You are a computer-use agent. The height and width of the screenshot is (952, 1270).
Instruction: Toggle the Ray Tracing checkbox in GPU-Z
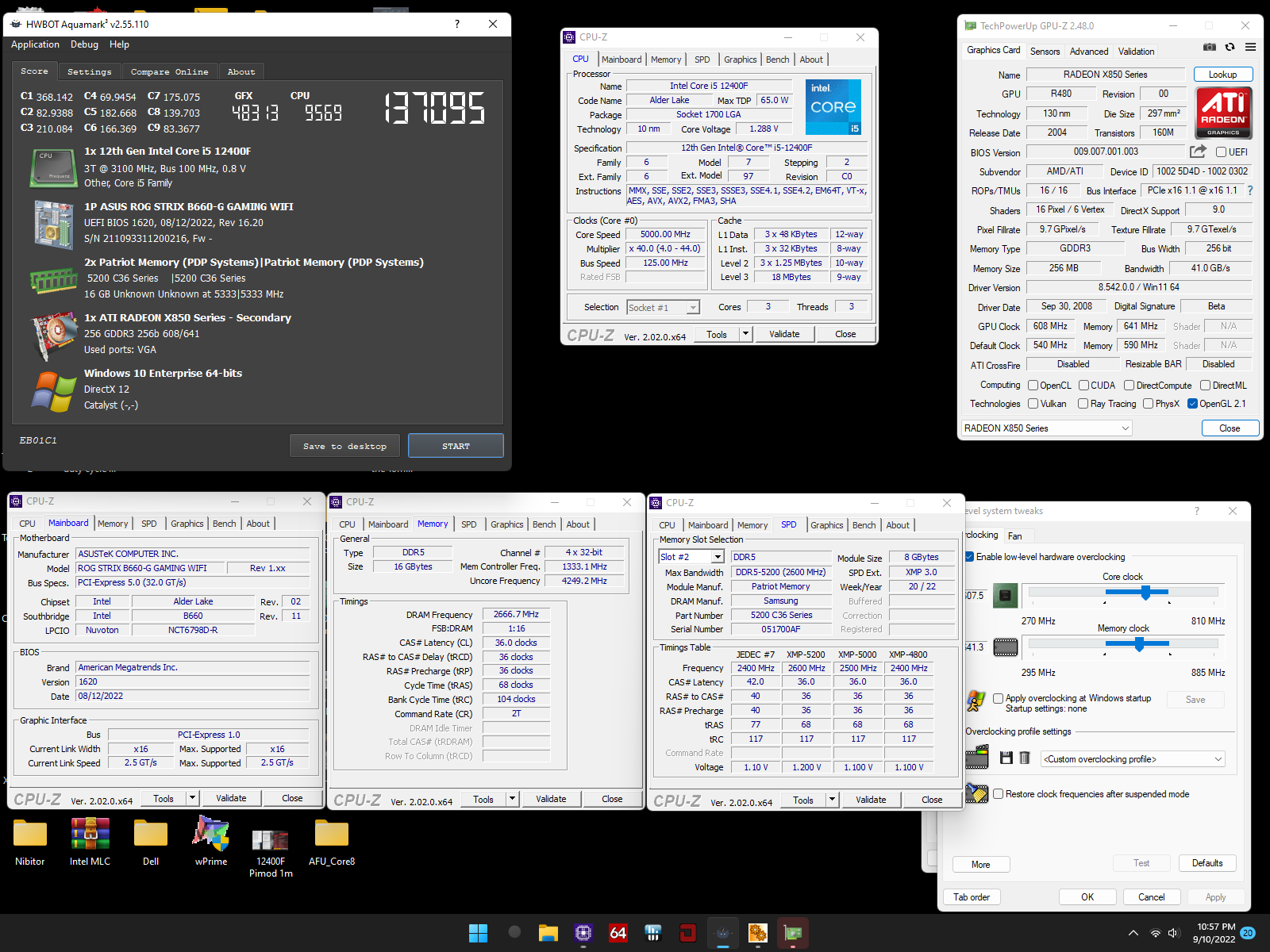coord(1083,404)
